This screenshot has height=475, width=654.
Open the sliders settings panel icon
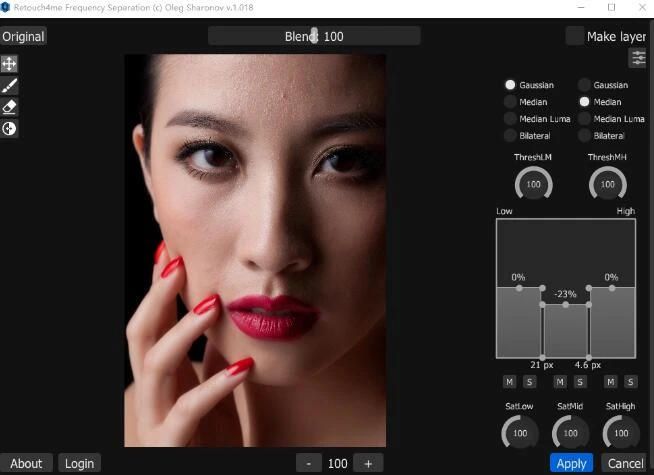[x=637, y=59]
